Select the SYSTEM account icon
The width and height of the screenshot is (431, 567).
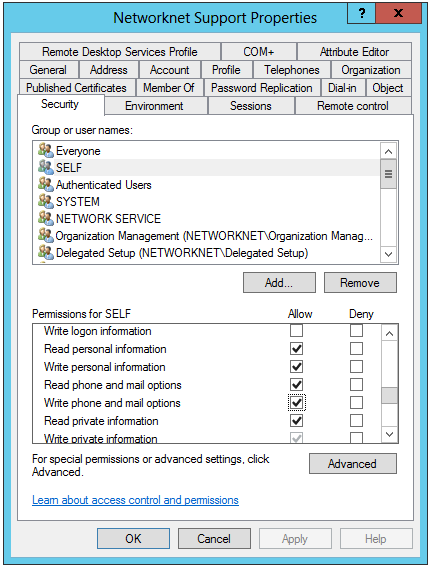tap(46, 201)
